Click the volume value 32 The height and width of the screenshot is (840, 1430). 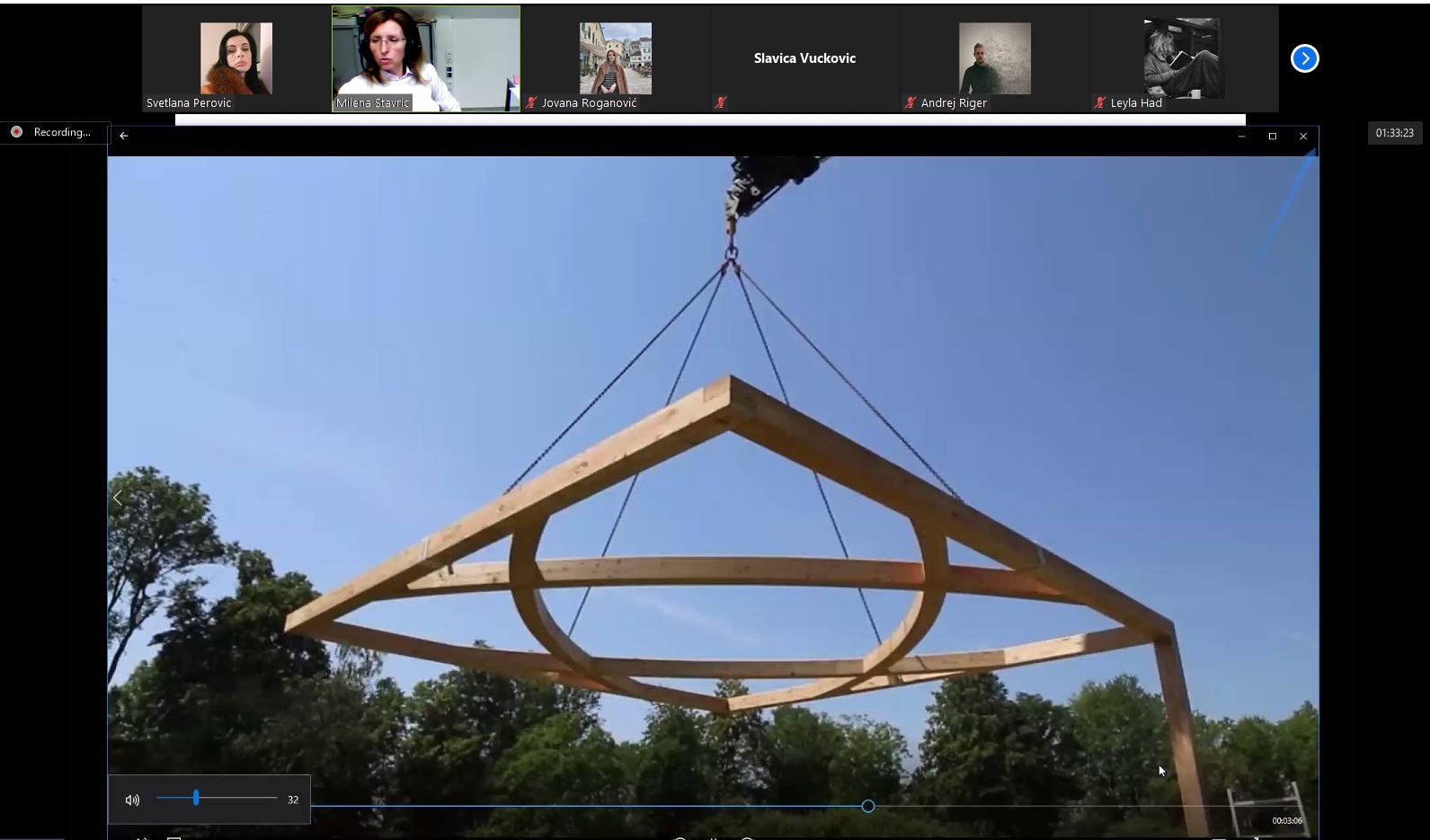click(x=293, y=800)
